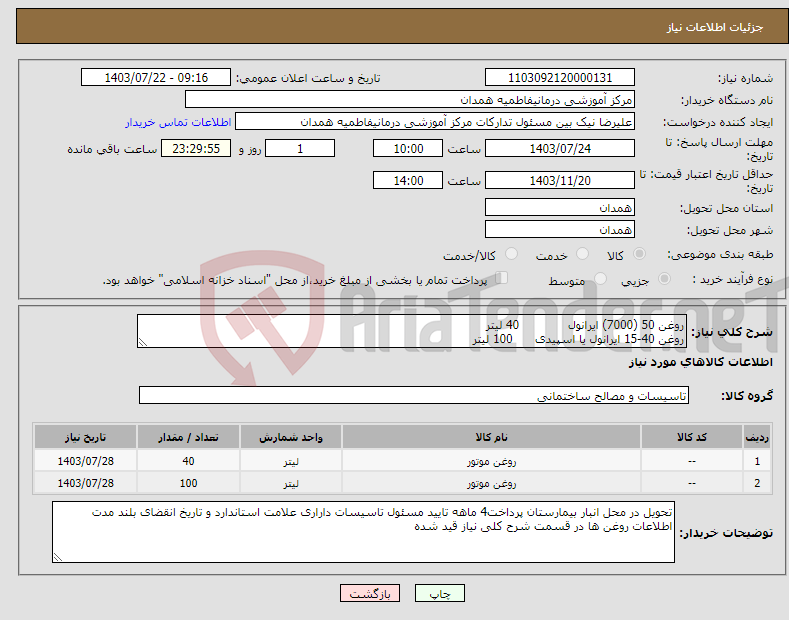Select the متوسط purchase type radio
Viewport: 789px width, 620px height.
[600, 278]
